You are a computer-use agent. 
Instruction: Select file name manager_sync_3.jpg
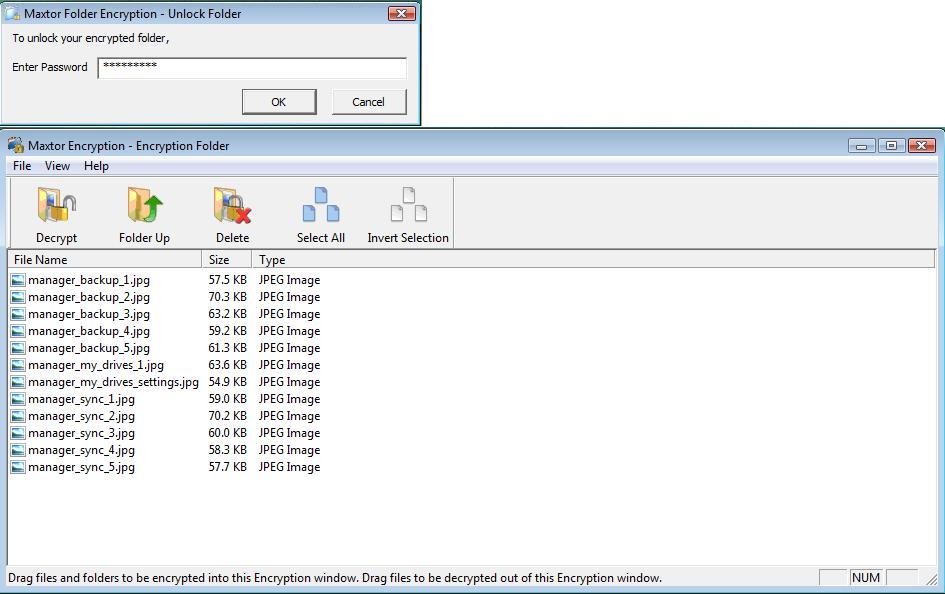tap(81, 433)
